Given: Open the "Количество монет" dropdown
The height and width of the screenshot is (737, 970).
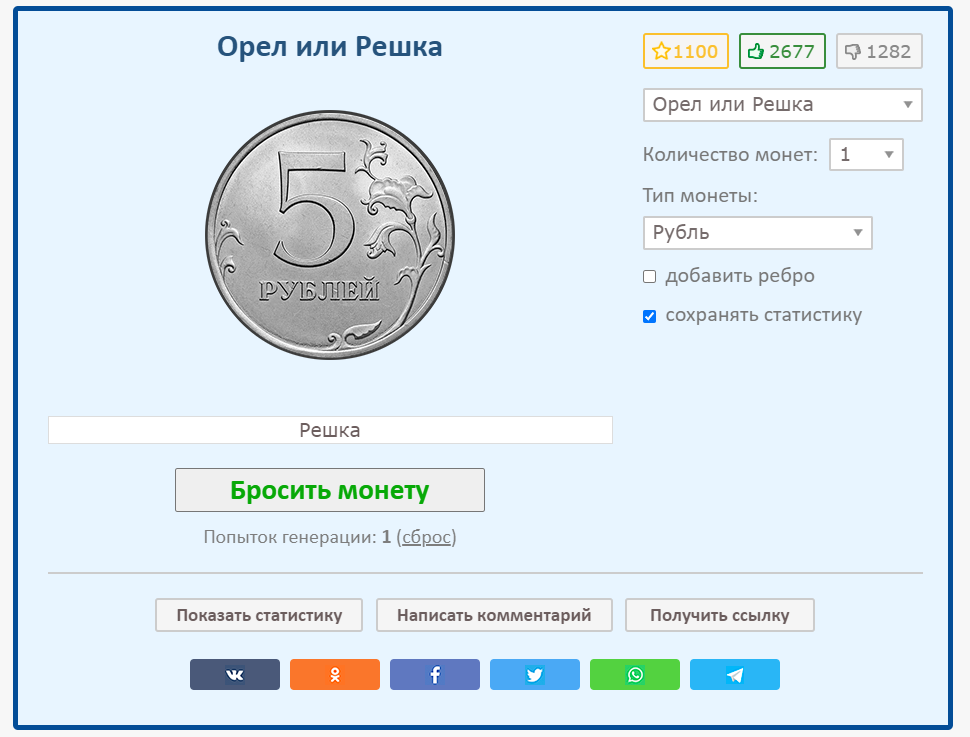Looking at the screenshot, I should tap(866, 155).
